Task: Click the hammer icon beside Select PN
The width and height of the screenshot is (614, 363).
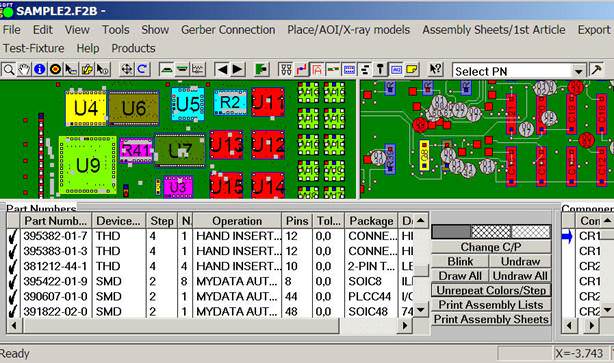Action: [596, 70]
